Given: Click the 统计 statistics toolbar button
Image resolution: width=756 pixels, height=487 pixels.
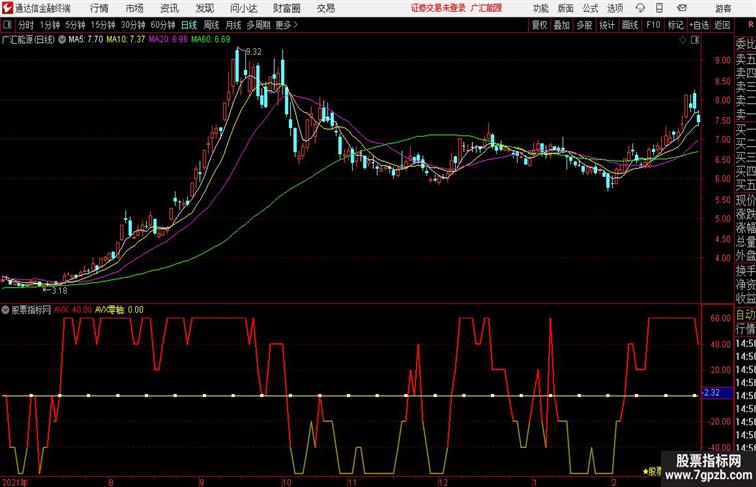Looking at the screenshot, I should click(607, 25).
